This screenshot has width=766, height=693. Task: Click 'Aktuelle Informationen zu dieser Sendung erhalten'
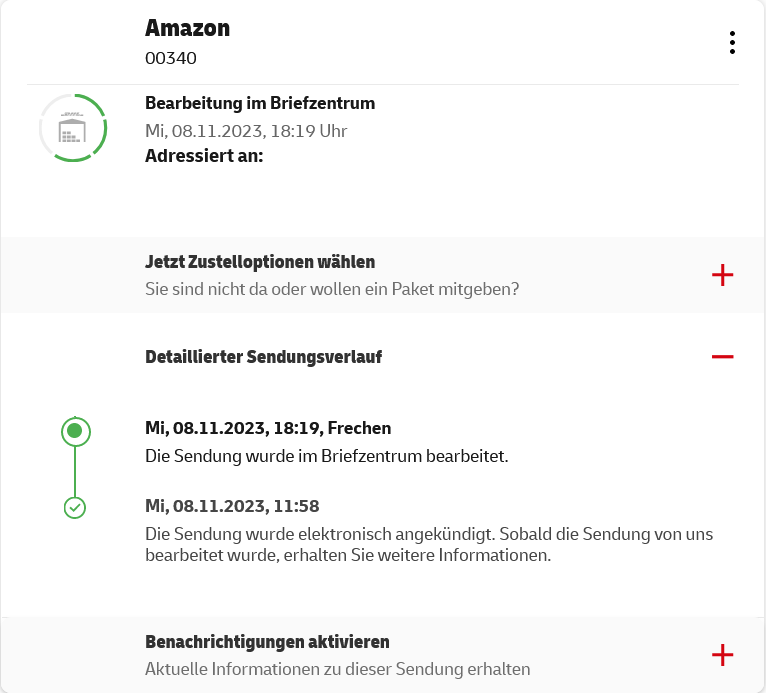pos(337,669)
